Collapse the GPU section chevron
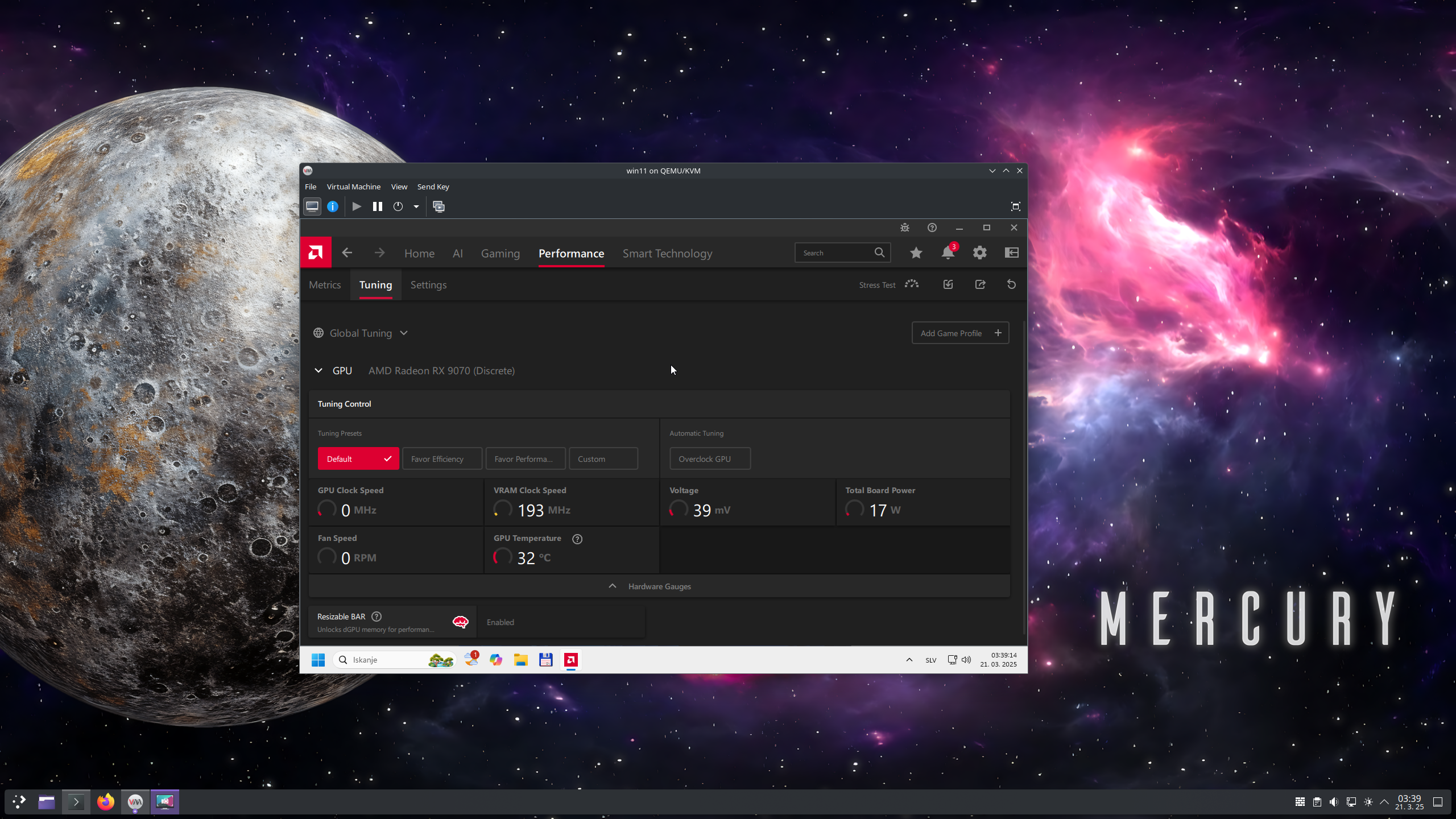Image resolution: width=1456 pixels, height=819 pixels. coord(318,370)
